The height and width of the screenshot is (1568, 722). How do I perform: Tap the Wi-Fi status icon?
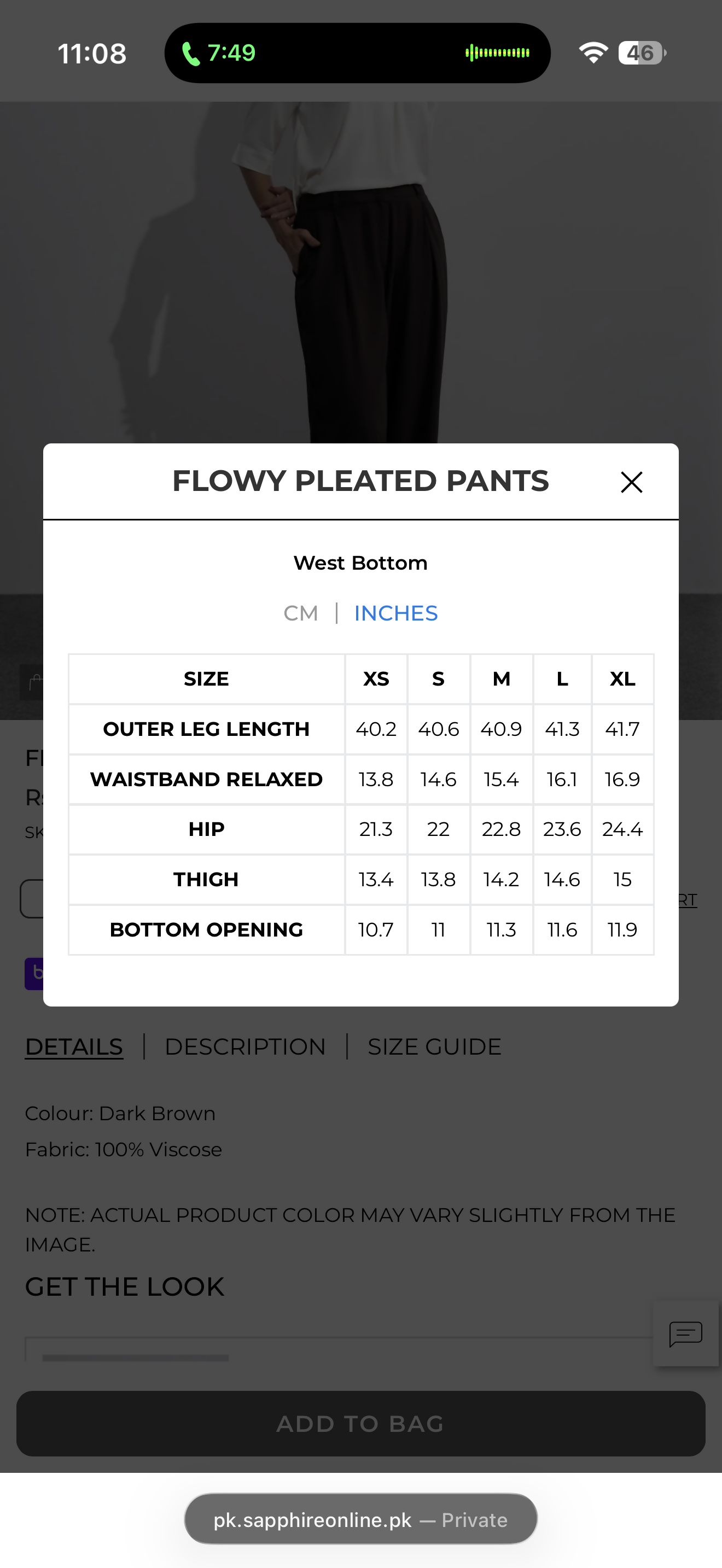coord(593,53)
